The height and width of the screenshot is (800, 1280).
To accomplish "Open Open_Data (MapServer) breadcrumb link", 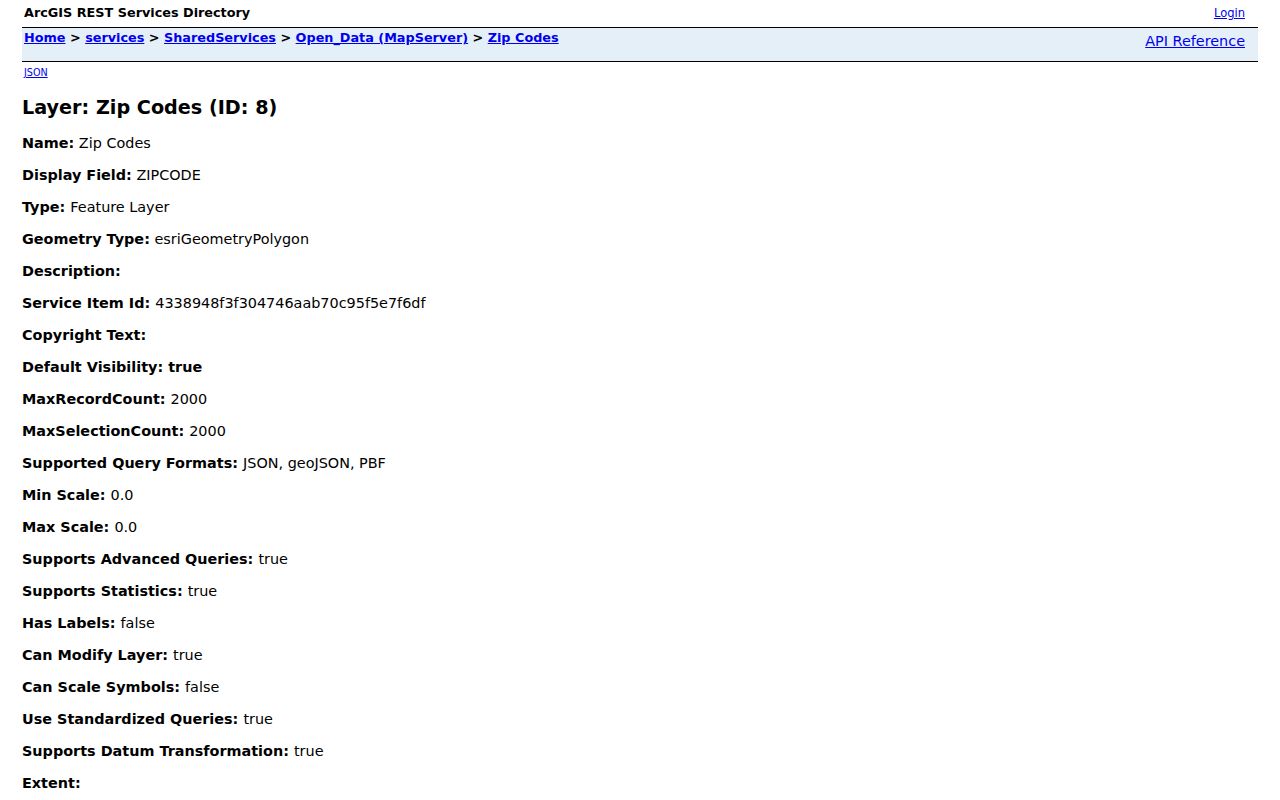I will coord(381,38).
